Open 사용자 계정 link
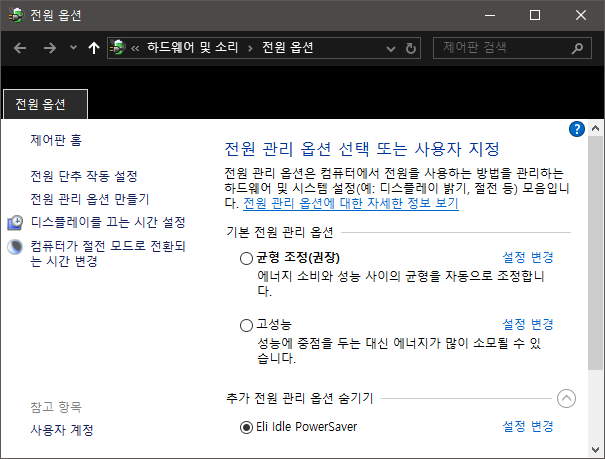Image resolution: width=605 pixels, height=459 pixels. click(62, 430)
